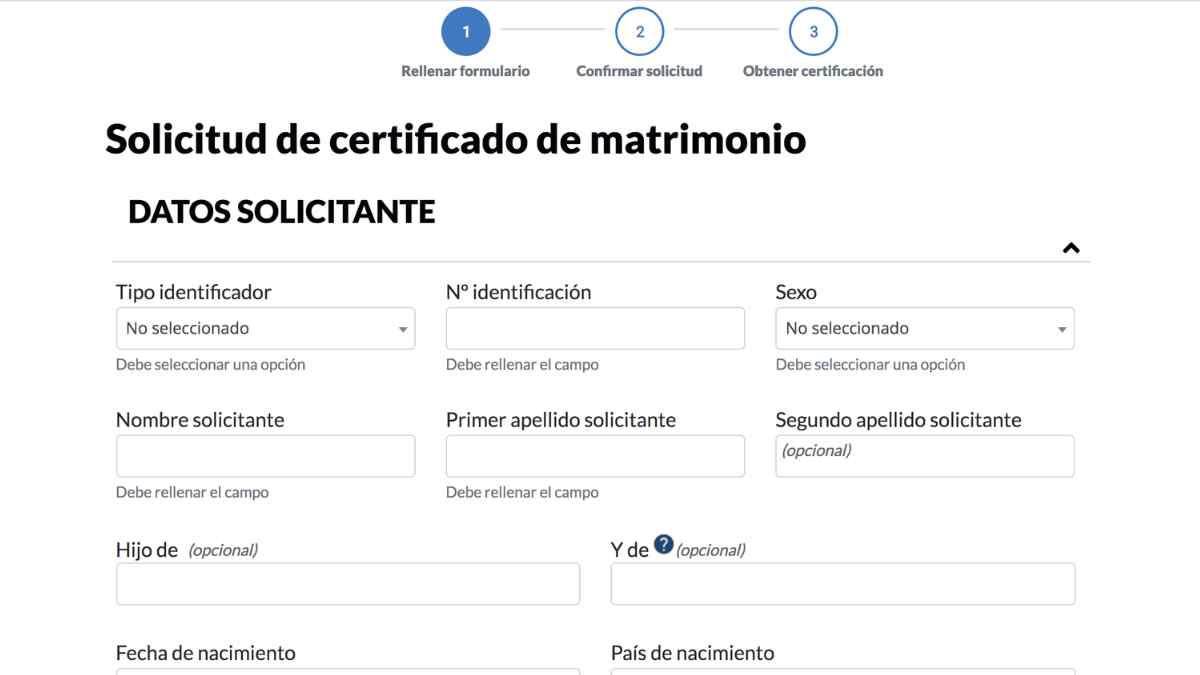Image resolution: width=1200 pixels, height=675 pixels.
Task: Click the 'Nombre solicitante' text box
Action: pos(265,456)
